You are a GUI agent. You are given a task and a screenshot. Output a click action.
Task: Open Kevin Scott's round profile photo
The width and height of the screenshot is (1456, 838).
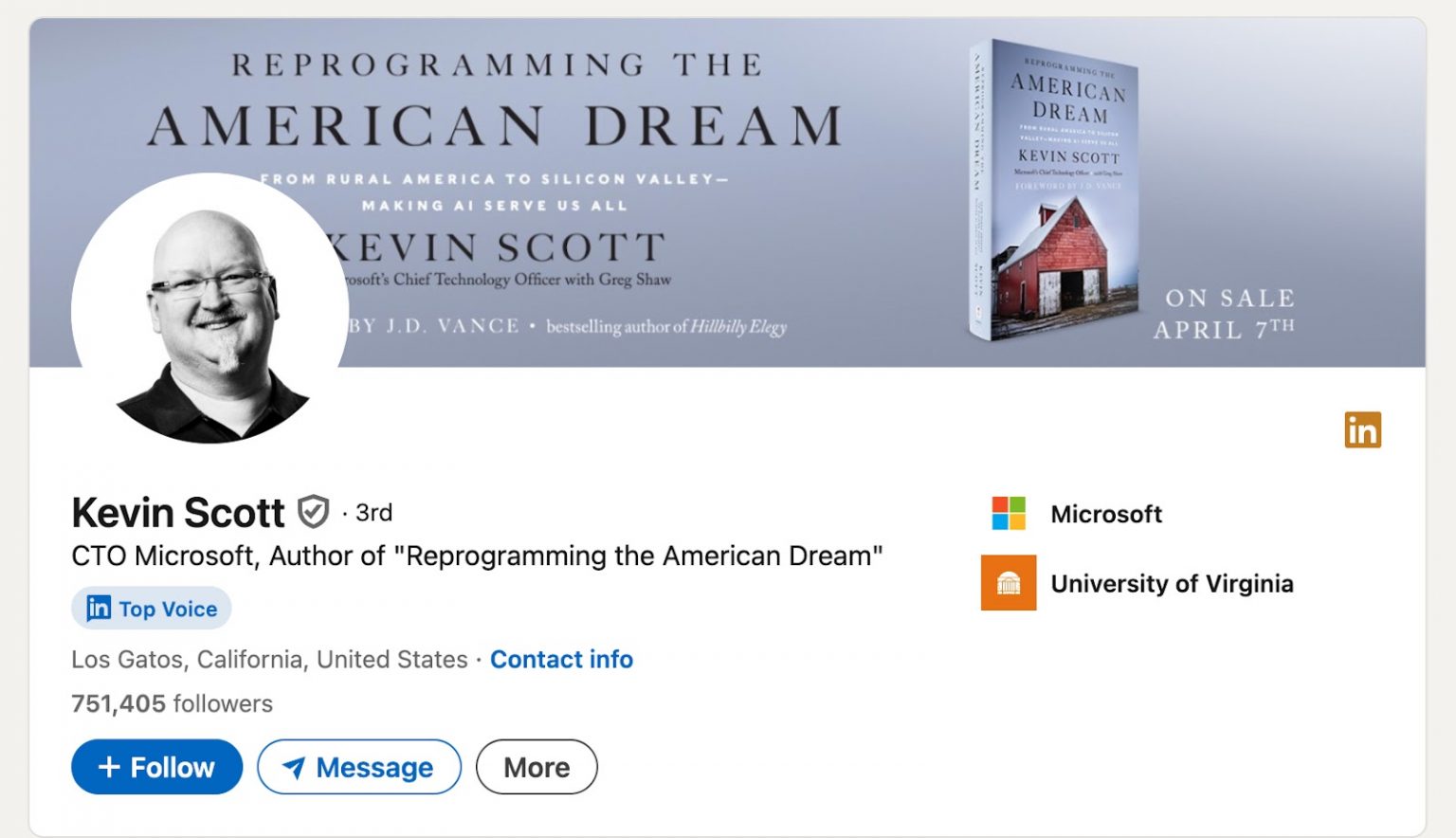click(x=210, y=311)
